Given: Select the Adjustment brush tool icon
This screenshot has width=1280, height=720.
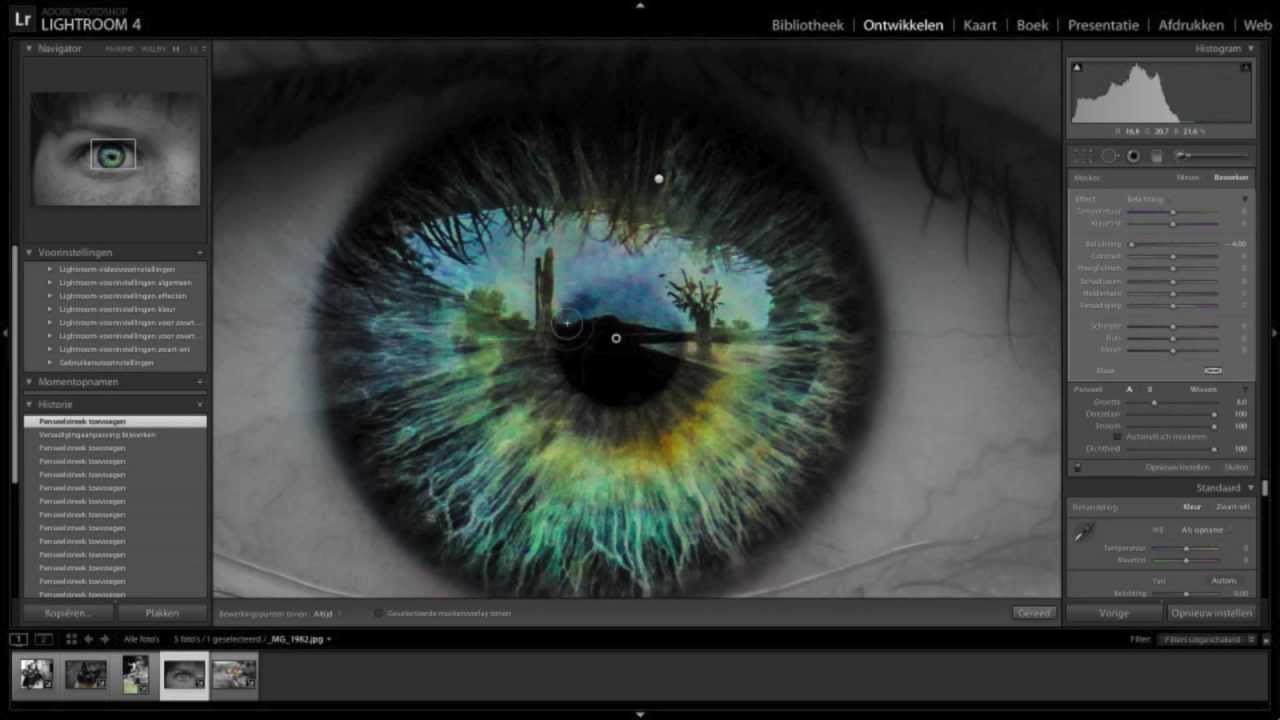Looking at the screenshot, I should 1211,155.
